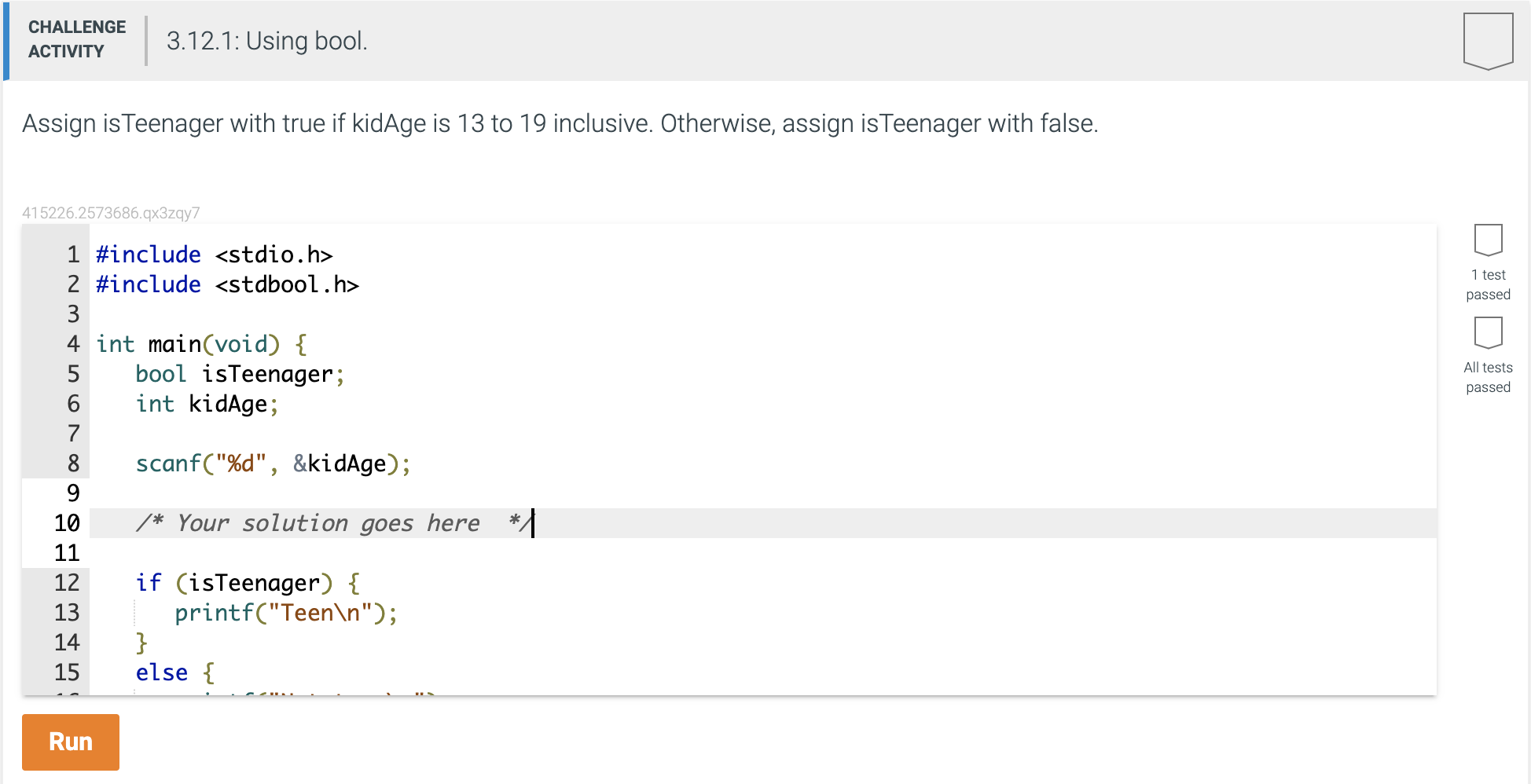This screenshot has width=1531, height=784.
Task: Click the closing brace on line 14
Action: pyautogui.click(x=141, y=643)
